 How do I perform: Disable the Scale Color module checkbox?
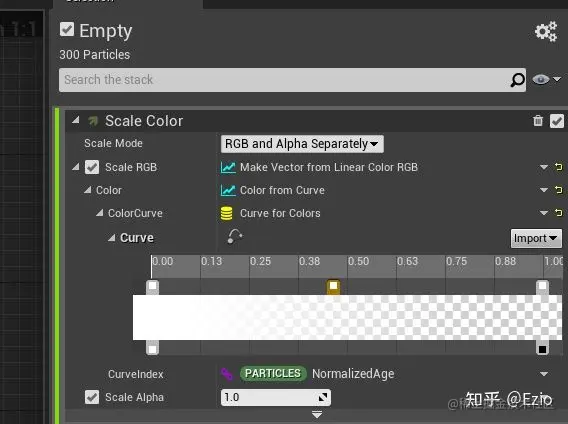[x=557, y=121]
